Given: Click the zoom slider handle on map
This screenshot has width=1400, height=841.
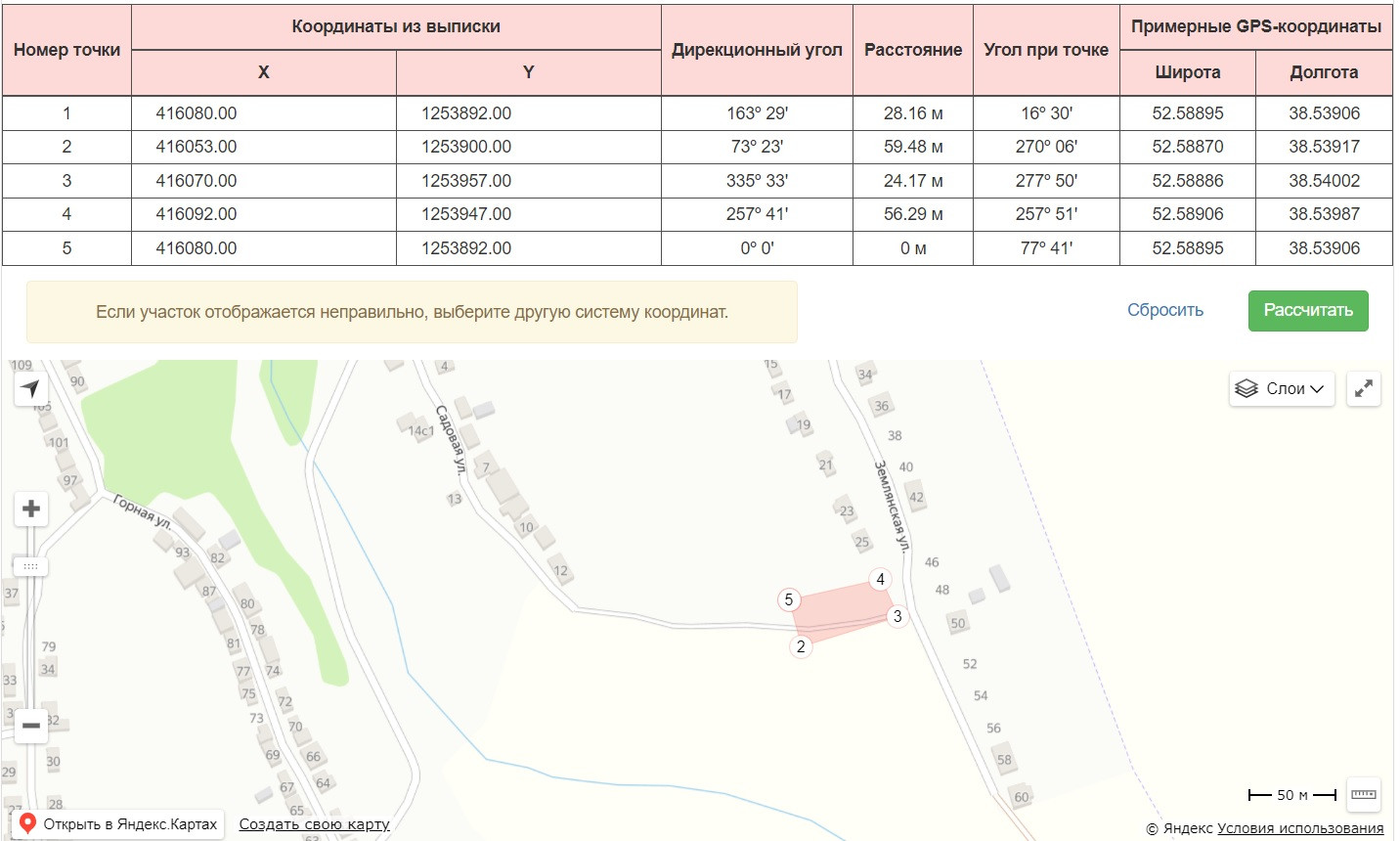Looking at the screenshot, I should coord(30,566).
